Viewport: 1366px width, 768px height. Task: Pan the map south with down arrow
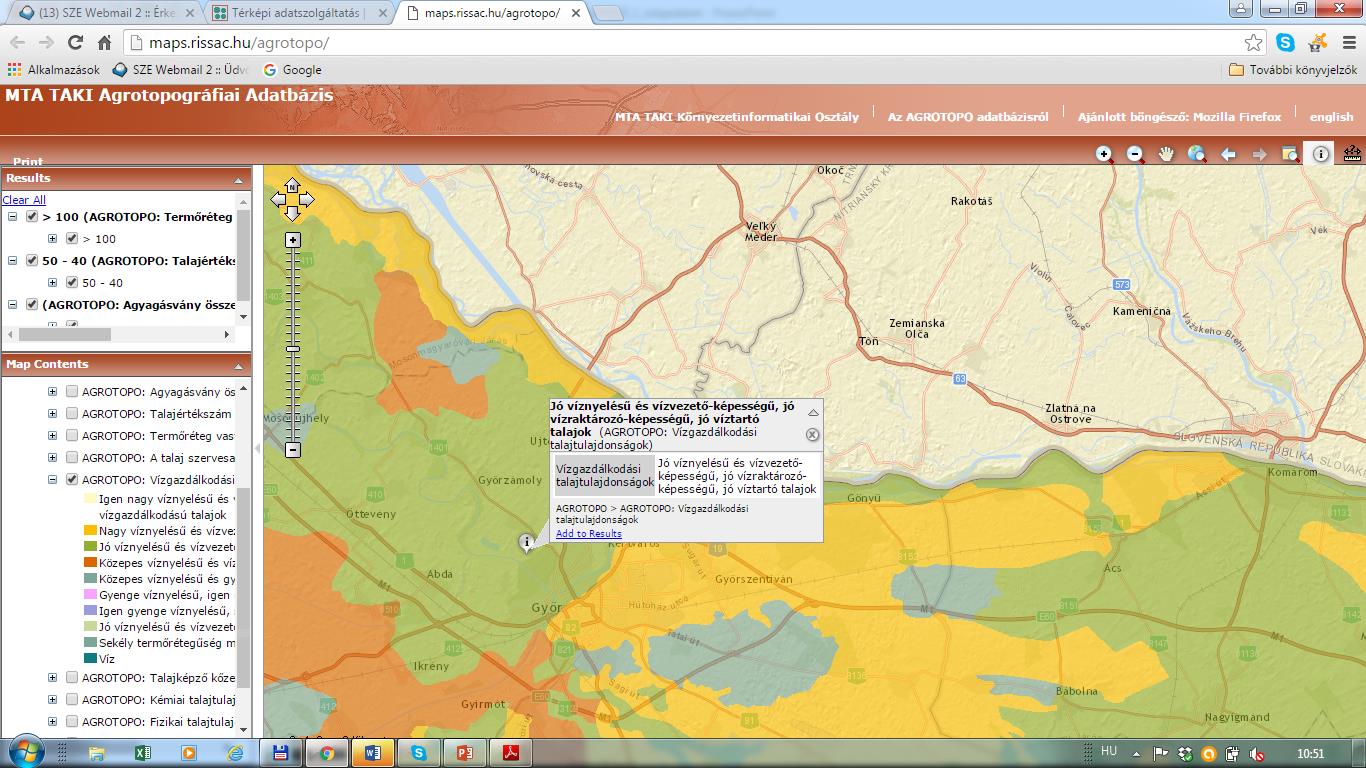[292, 214]
